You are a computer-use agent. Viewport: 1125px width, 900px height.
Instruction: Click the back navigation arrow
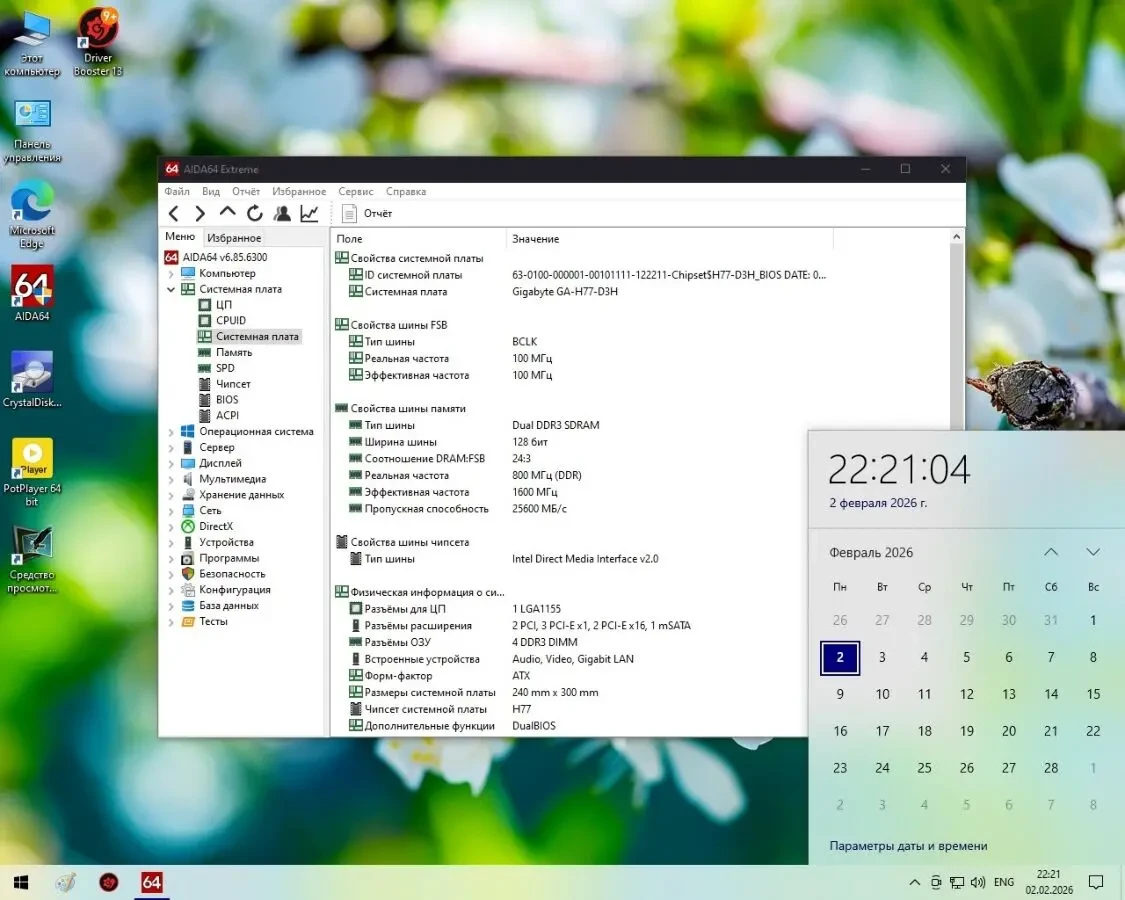pos(173,213)
